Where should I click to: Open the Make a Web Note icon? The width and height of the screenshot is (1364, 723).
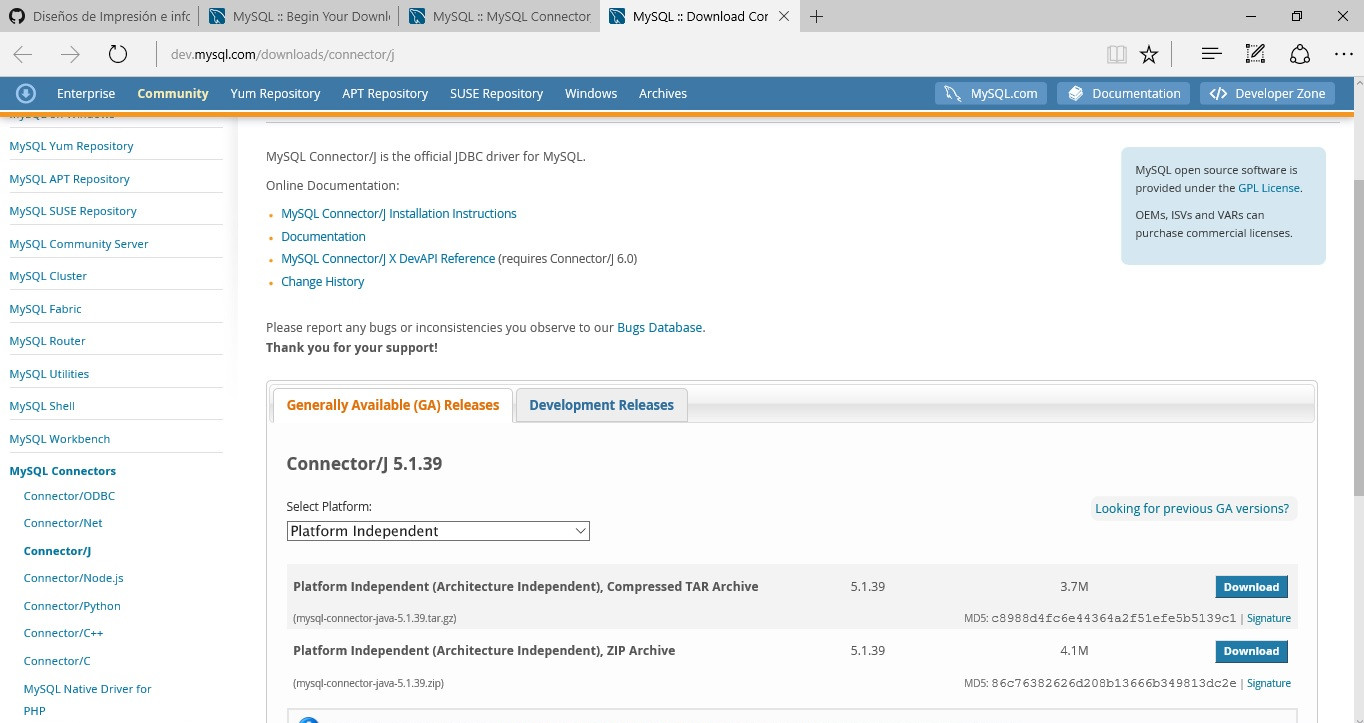[x=1255, y=54]
